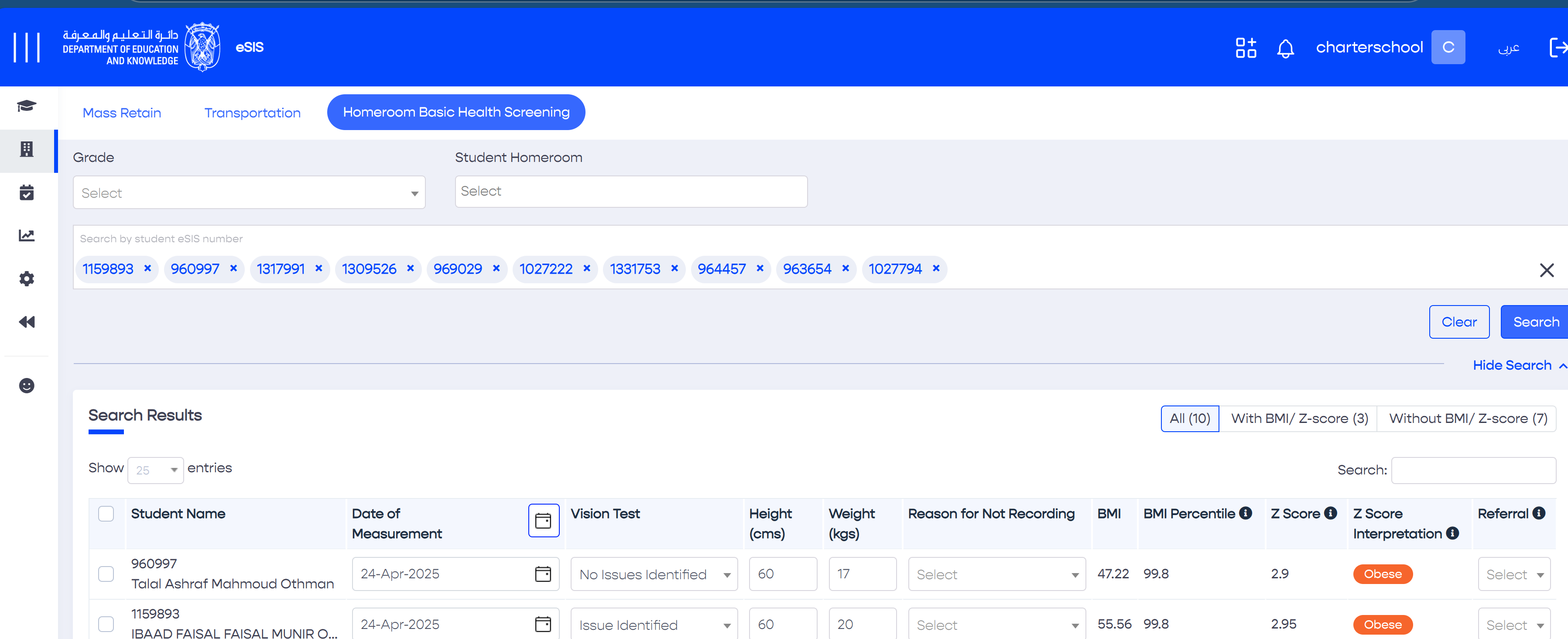This screenshot has width=1568, height=639.
Task: Open the chart line sidebar icon
Action: pos(27,236)
